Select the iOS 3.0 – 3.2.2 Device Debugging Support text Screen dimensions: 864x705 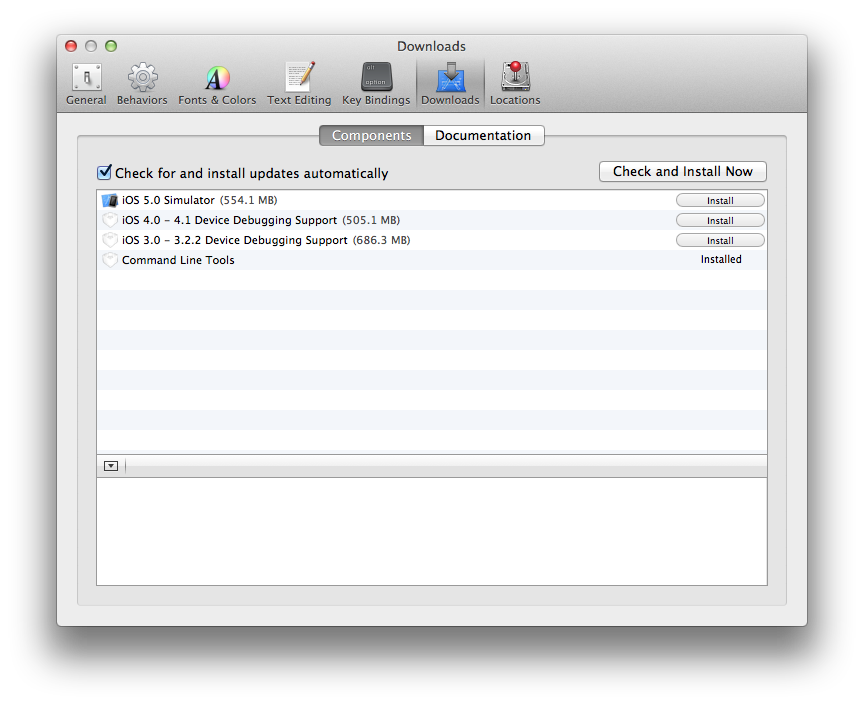235,240
